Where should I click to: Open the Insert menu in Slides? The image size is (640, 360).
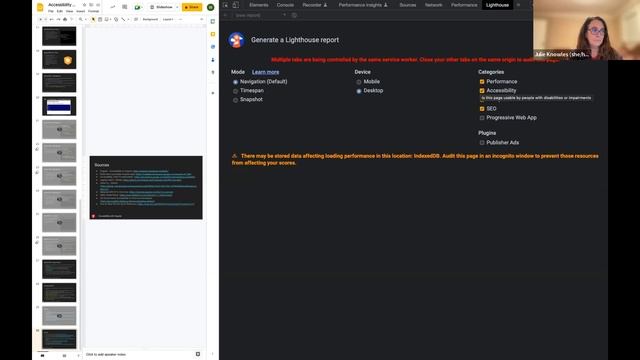81,11
